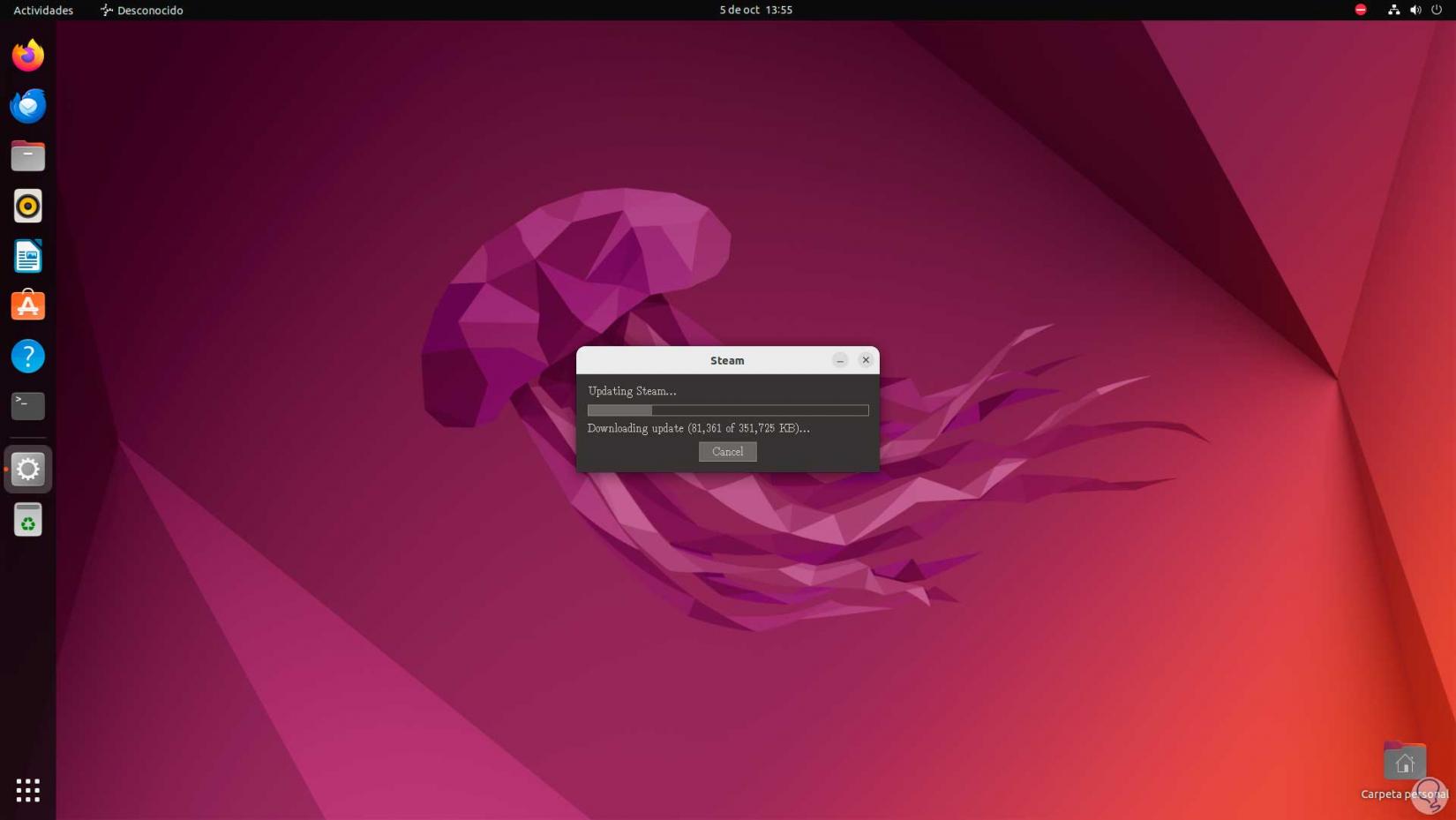The height and width of the screenshot is (820, 1456).
Task: Open Ubuntu Software store
Action: [28, 306]
